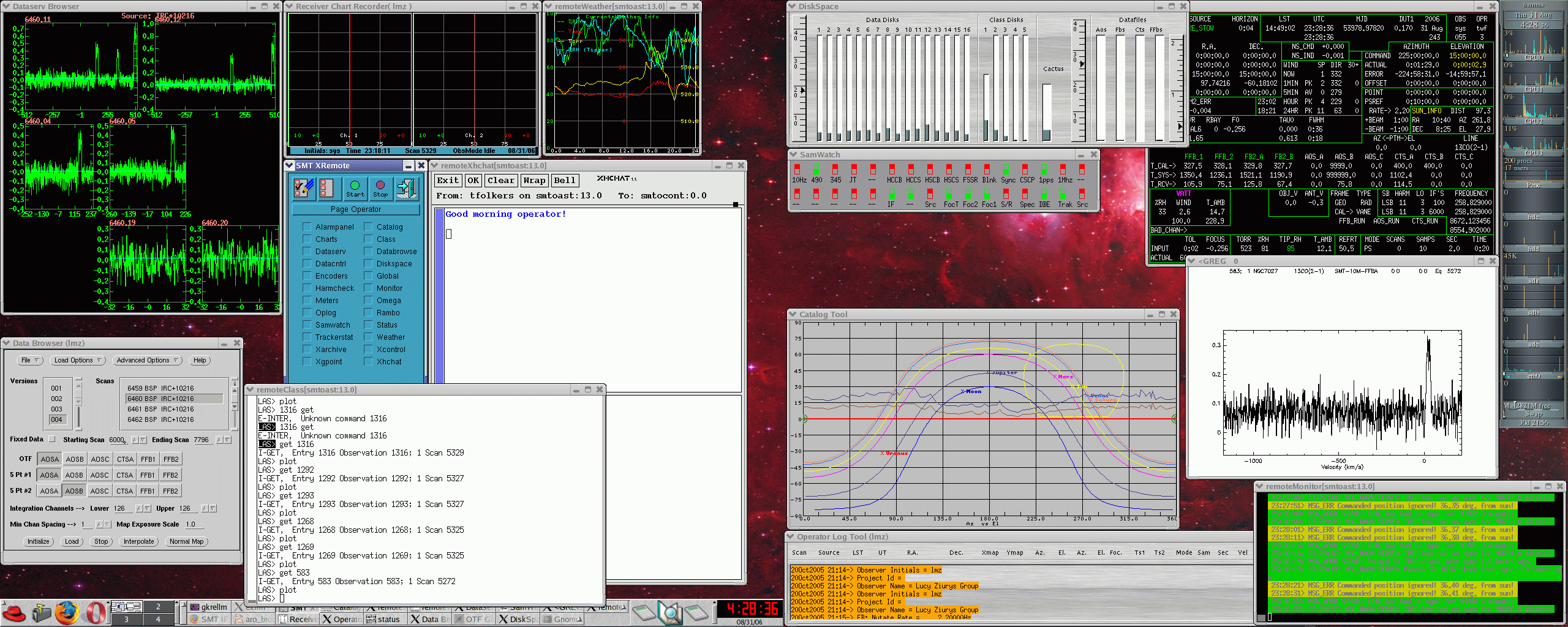Screen dimensions: 1568x627
Task: Launch Firefox from the bottom panel
Action: (67, 613)
